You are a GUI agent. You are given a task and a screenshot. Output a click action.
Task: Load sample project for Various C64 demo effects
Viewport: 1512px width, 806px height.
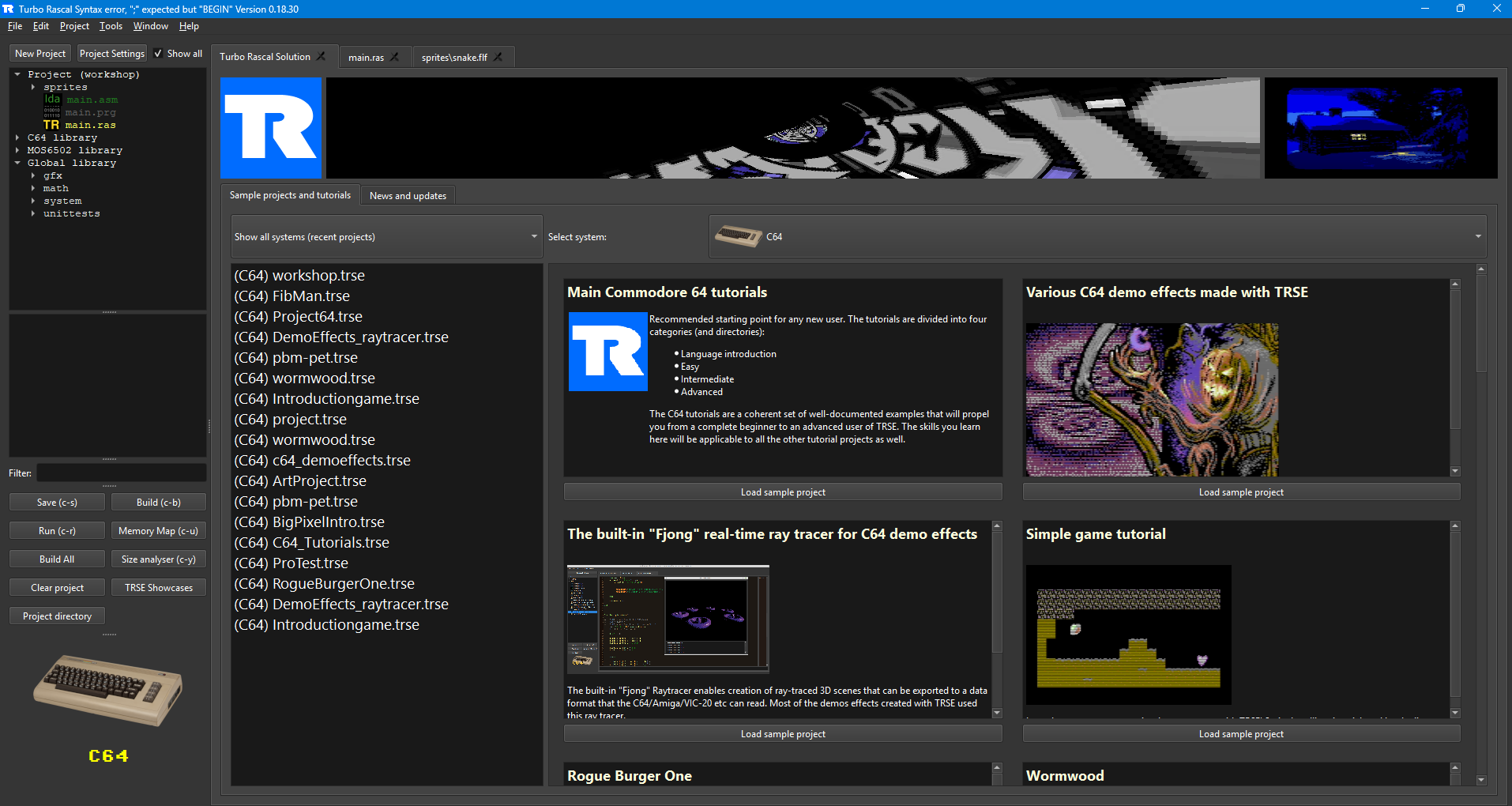coord(1241,492)
